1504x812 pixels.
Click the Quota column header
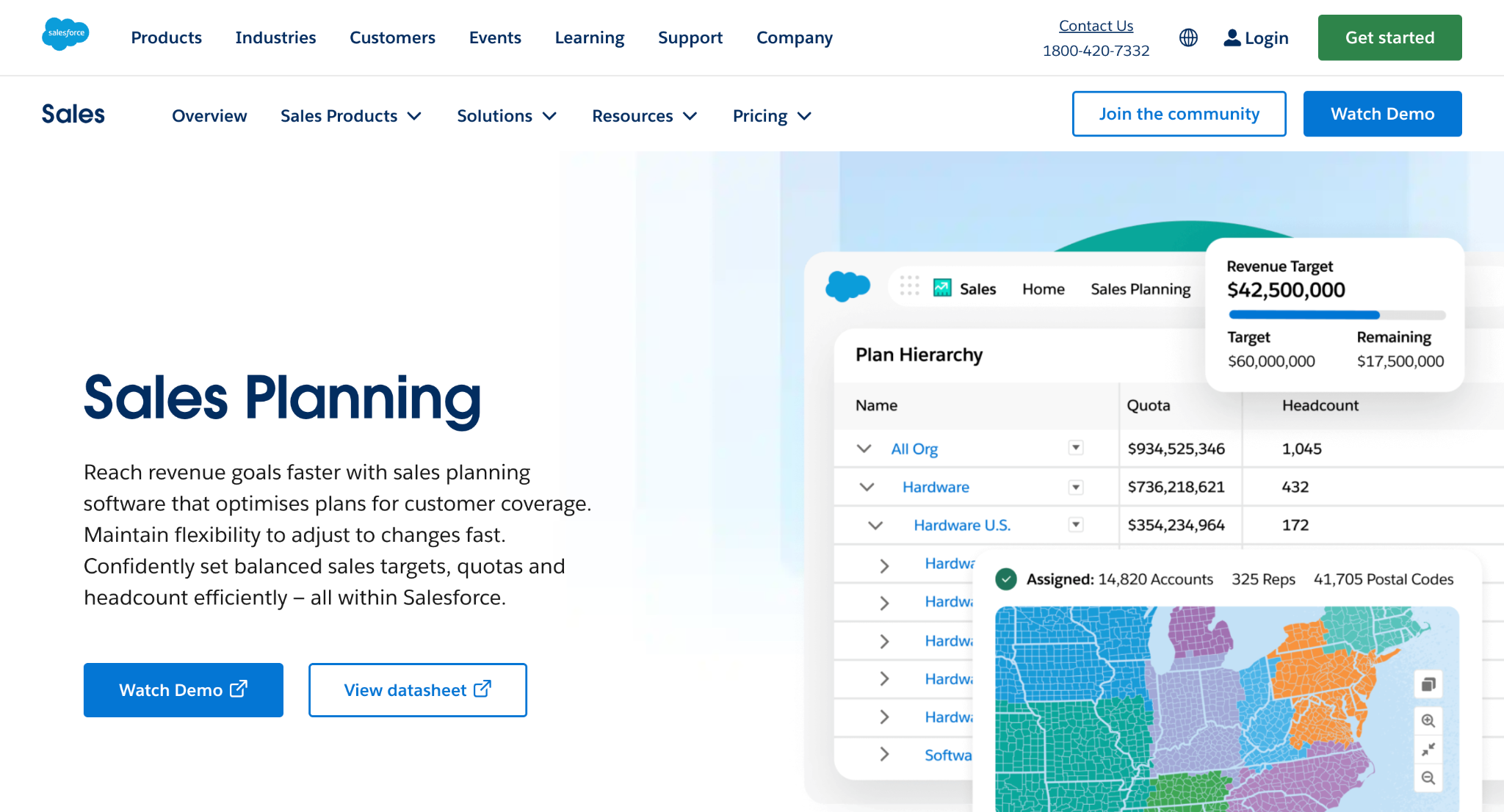(x=1149, y=405)
